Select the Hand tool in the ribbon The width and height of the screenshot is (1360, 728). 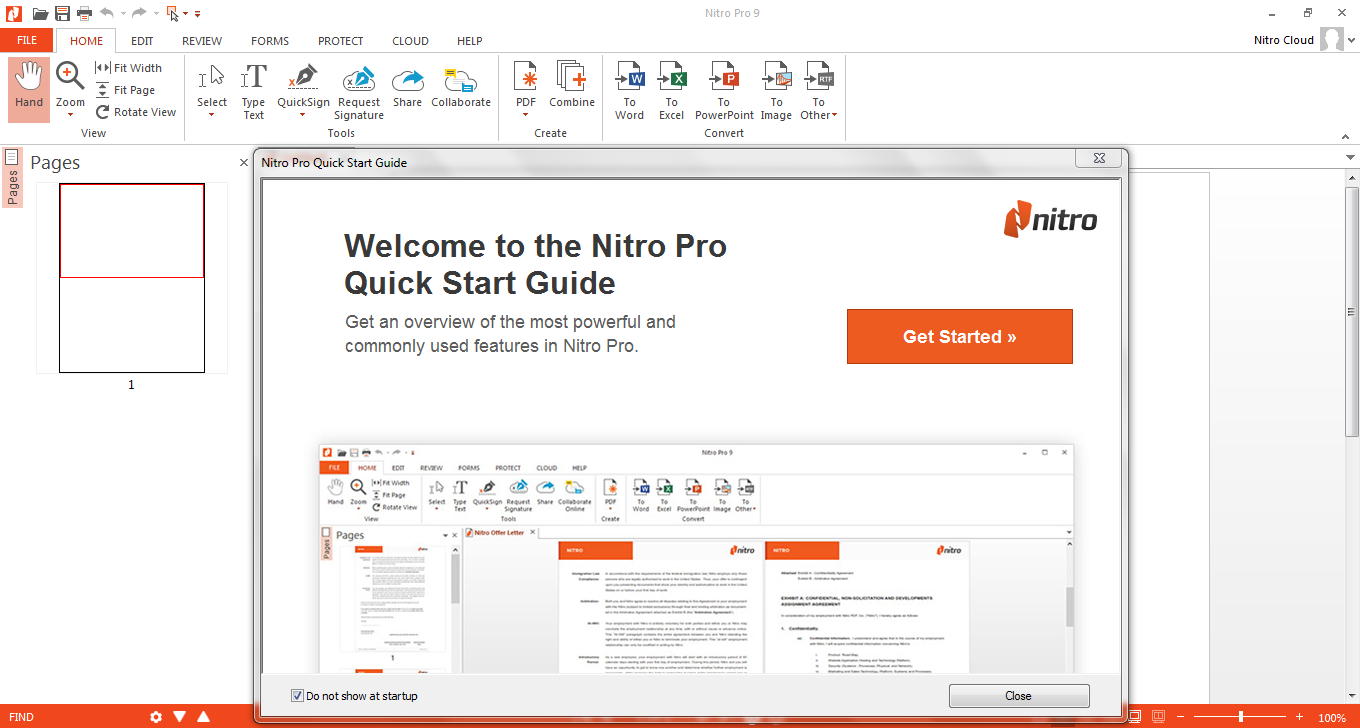[x=29, y=89]
